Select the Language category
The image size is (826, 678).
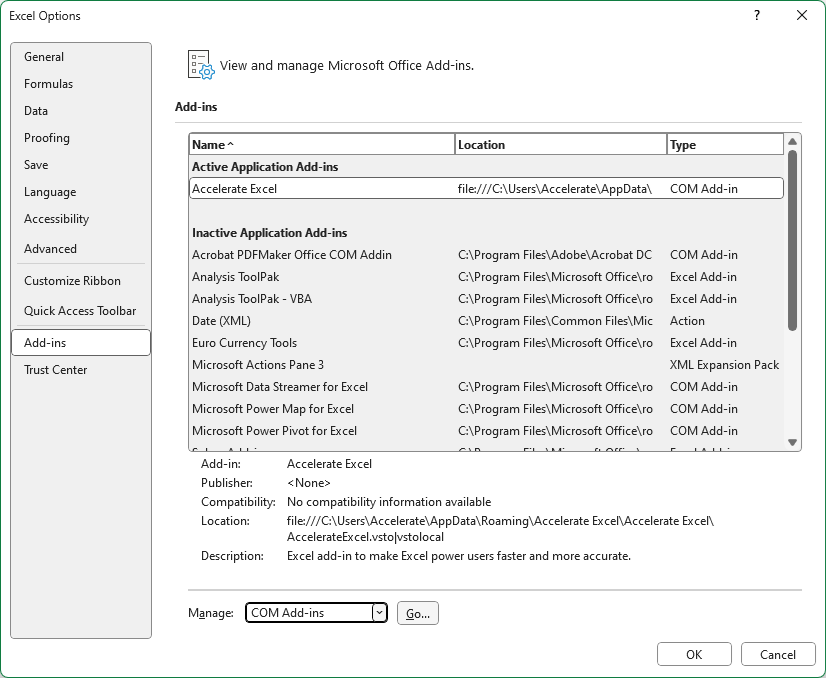click(81, 192)
